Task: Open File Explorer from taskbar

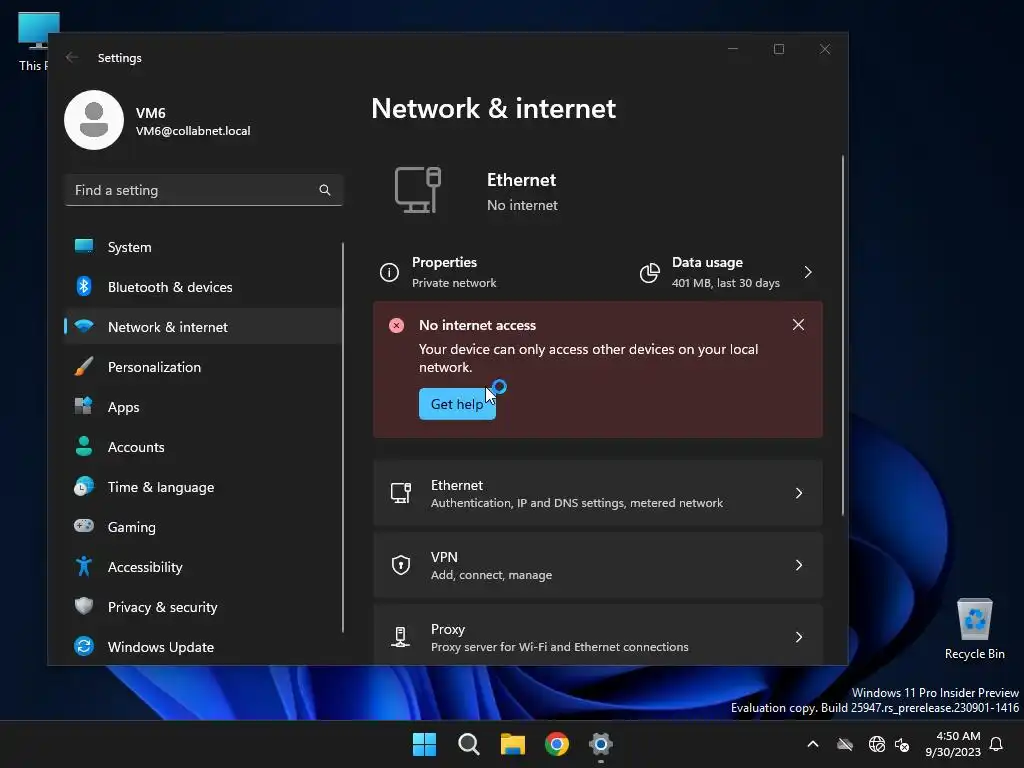Action: [x=513, y=744]
